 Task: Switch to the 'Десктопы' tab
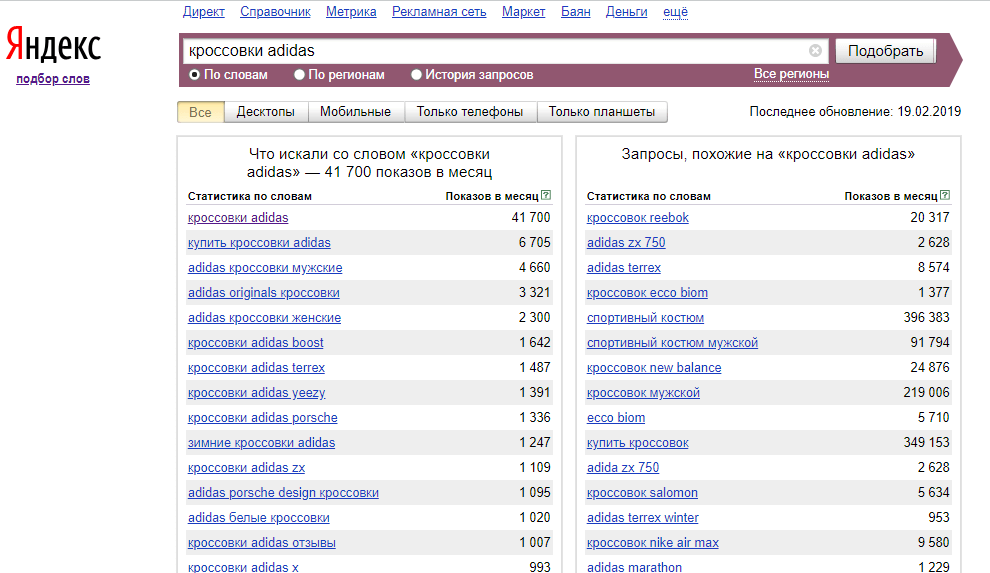pyautogui.click(x=265, y=112)
